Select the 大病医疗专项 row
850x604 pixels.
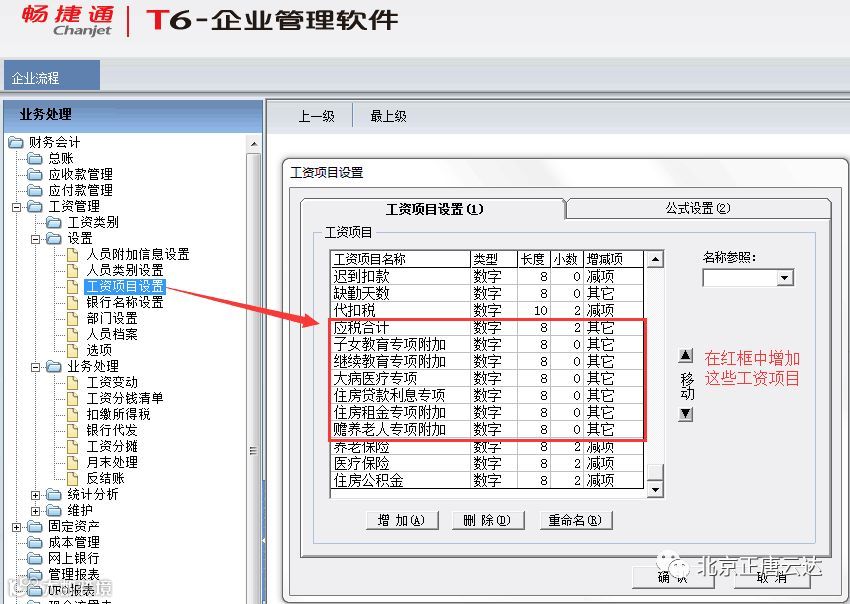[x=487, y=378]
